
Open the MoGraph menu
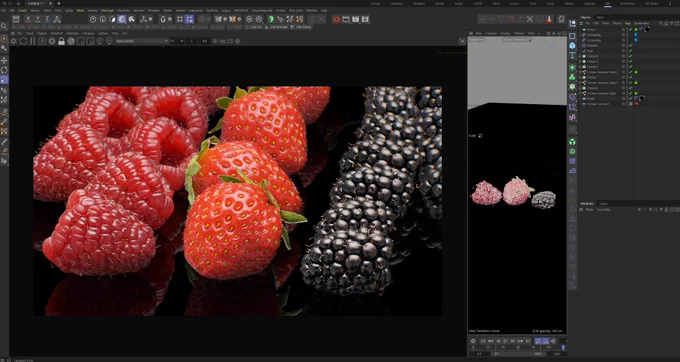pos(107,10)
